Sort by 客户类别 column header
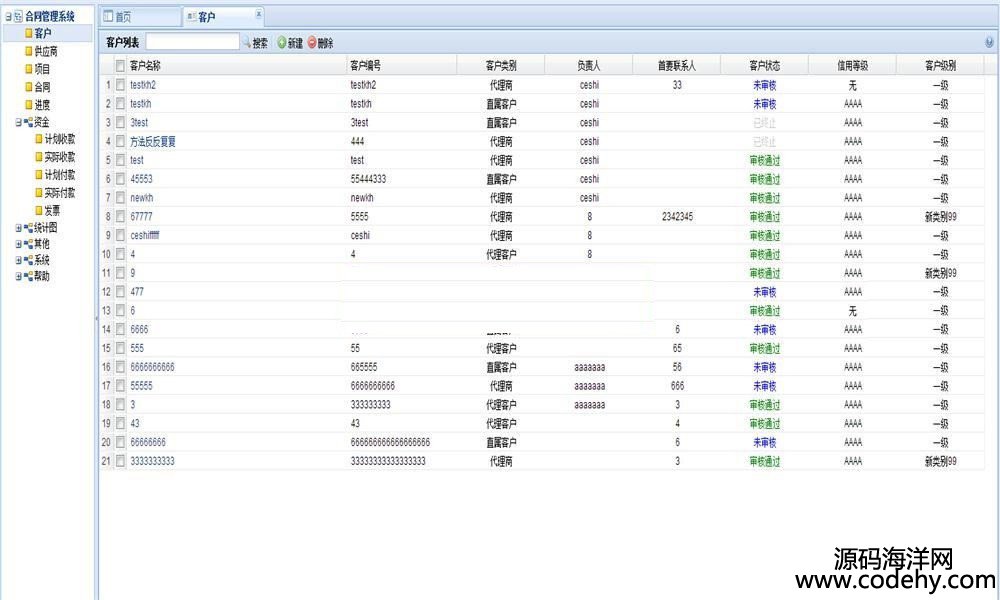 click(501, 66)
